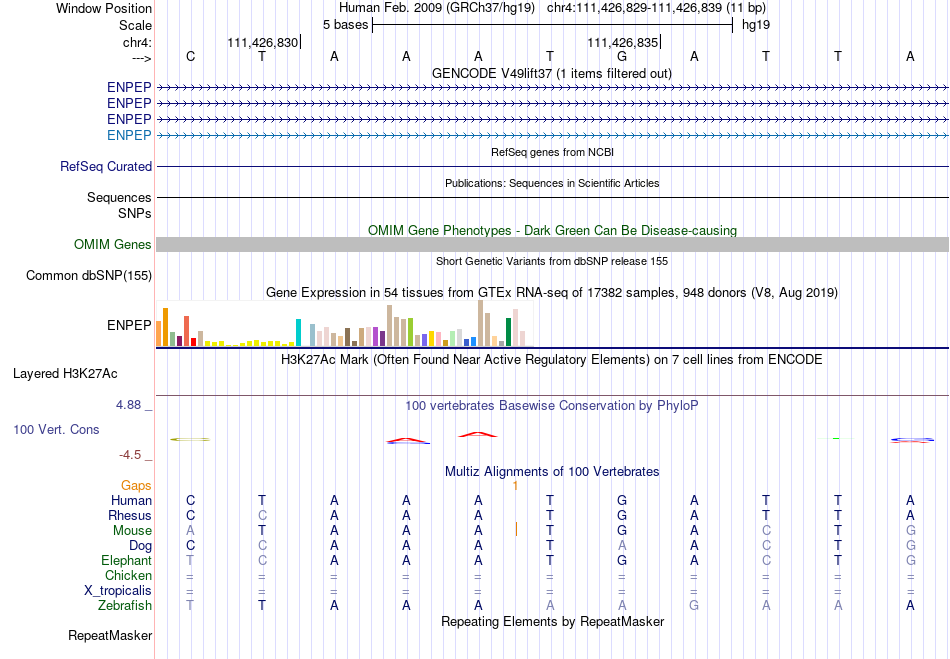Image resolution: width=950 pixels, height=659 pixels.
Task: Open 'Short Genetic Variants from dbSNP release 155'
Action: [552, 261]
